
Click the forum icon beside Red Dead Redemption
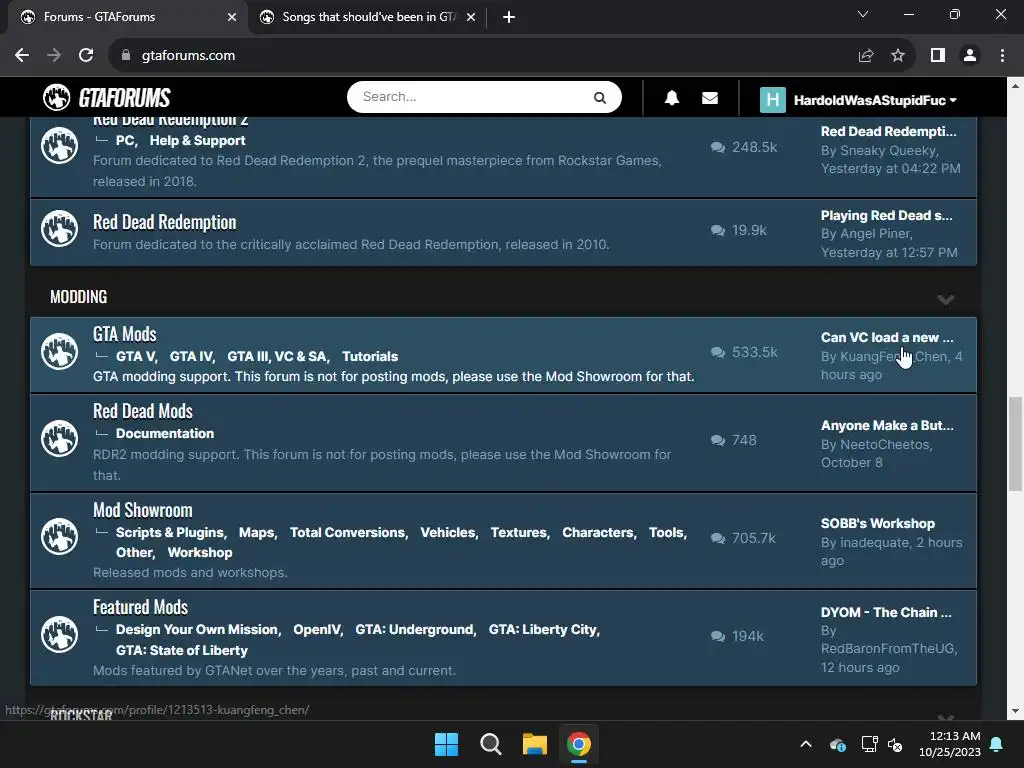click(59, 228)
